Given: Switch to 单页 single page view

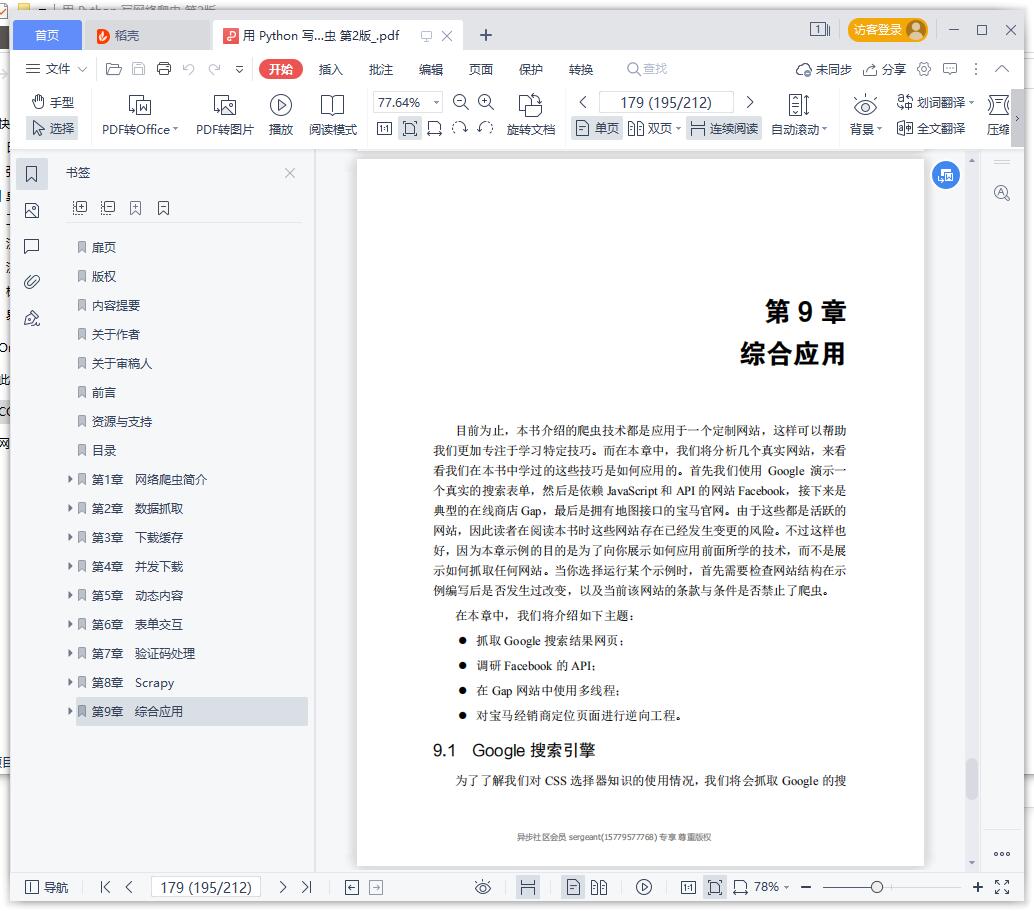Looking at the screenshot, I should click(x=597, y=129).
